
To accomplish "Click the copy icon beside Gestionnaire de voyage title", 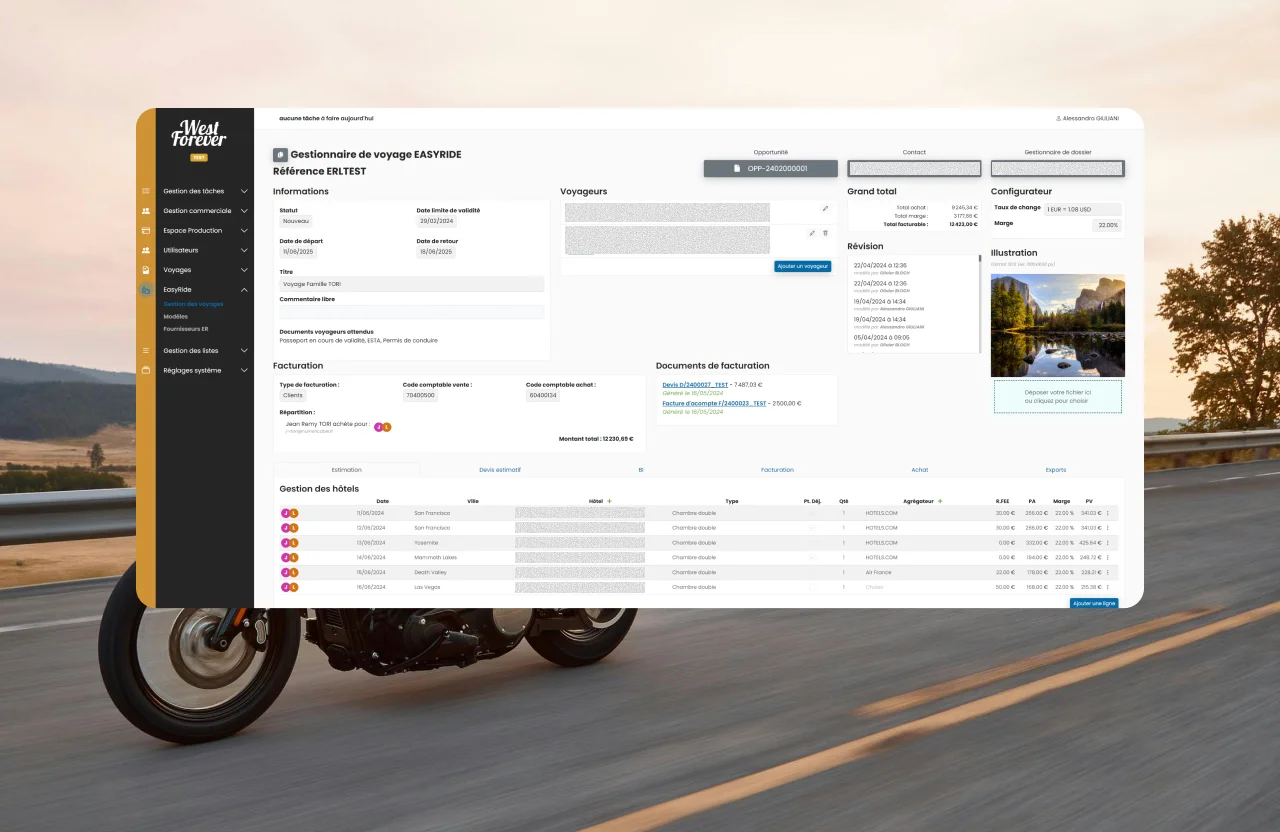I will (x=280, y=155).
